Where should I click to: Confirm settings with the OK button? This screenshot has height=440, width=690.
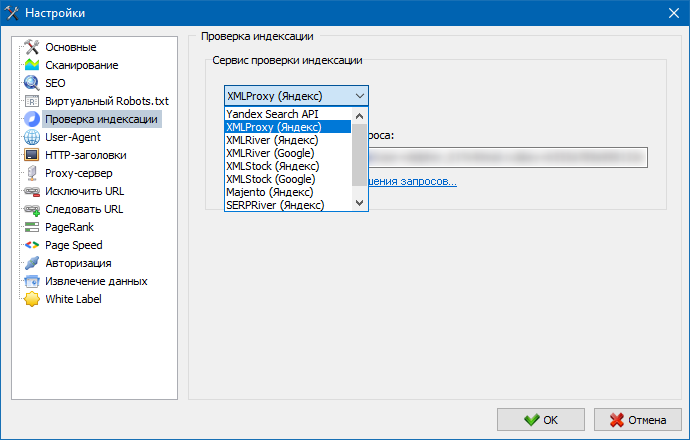541,420
